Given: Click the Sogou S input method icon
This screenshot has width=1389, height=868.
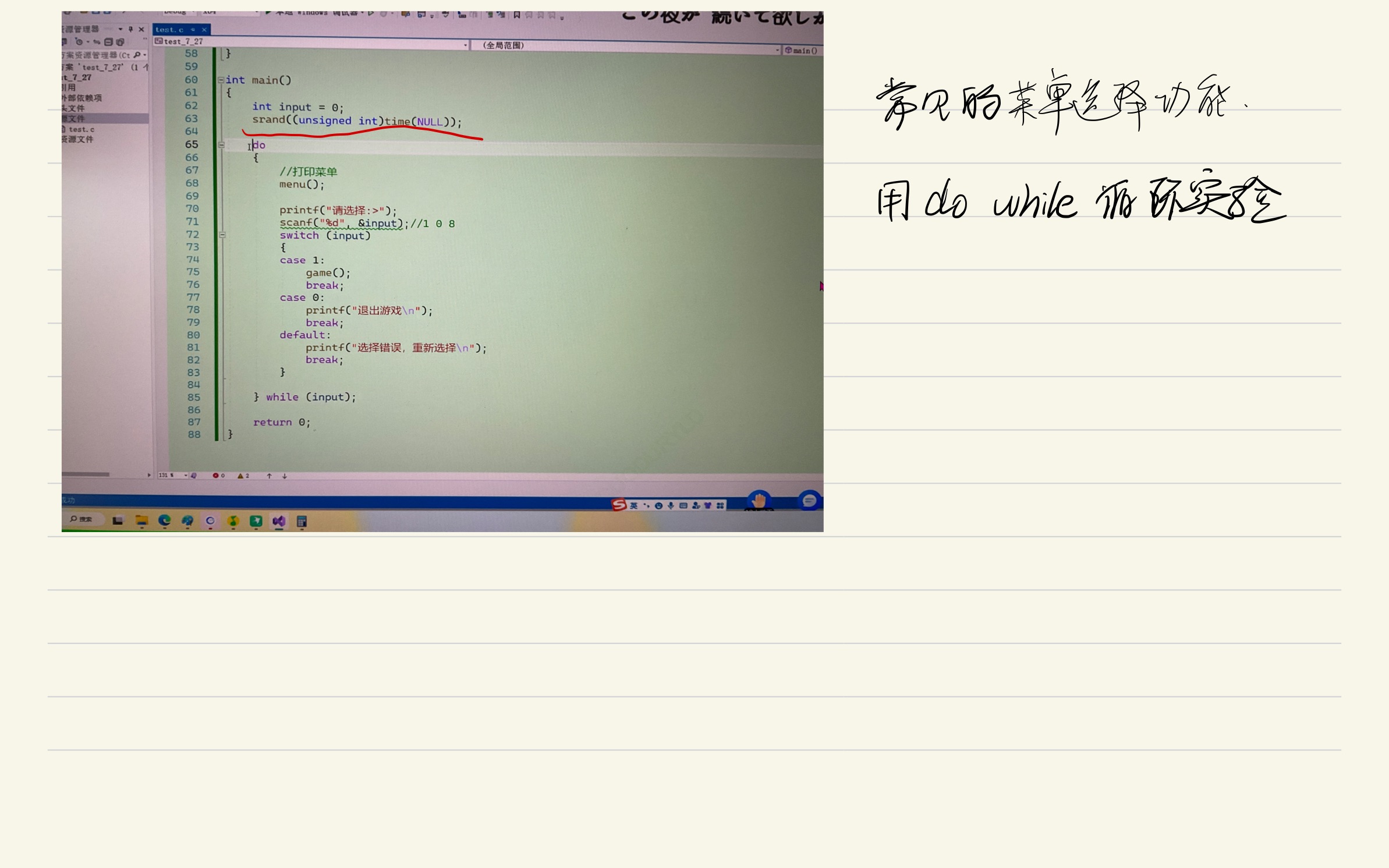Looking at the screenshot, I should 618,505.
